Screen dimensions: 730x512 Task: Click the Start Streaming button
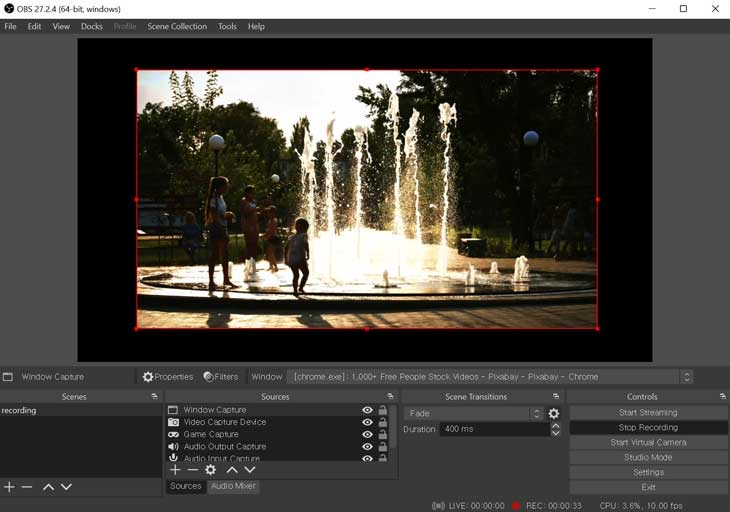coord(648,412)
